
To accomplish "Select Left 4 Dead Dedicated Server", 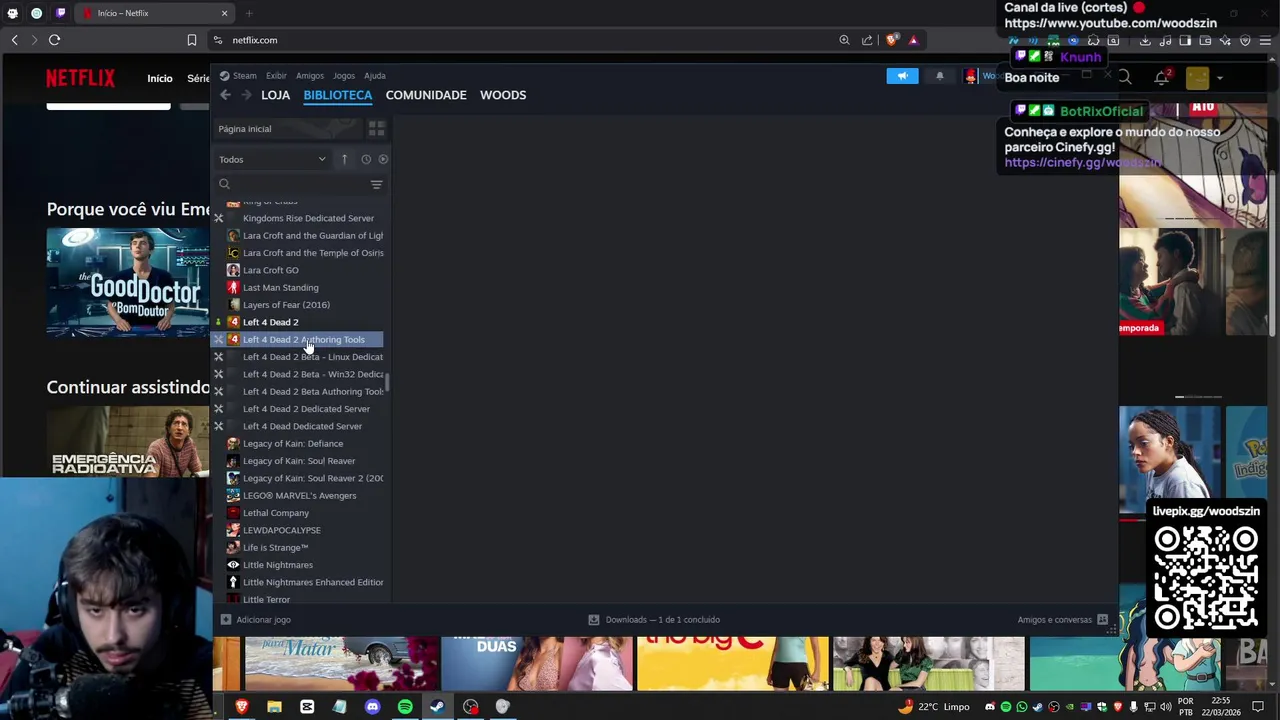I will [300, 426].
